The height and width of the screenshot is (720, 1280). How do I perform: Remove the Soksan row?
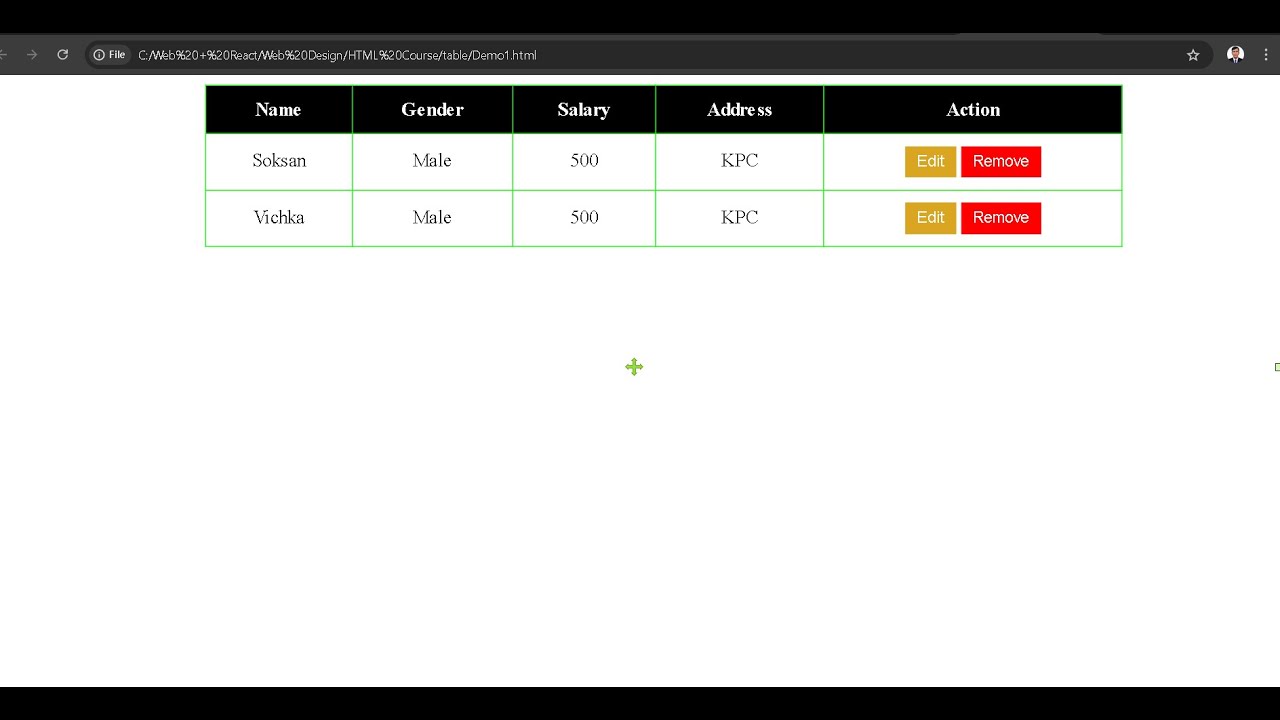coord(1000,161)
